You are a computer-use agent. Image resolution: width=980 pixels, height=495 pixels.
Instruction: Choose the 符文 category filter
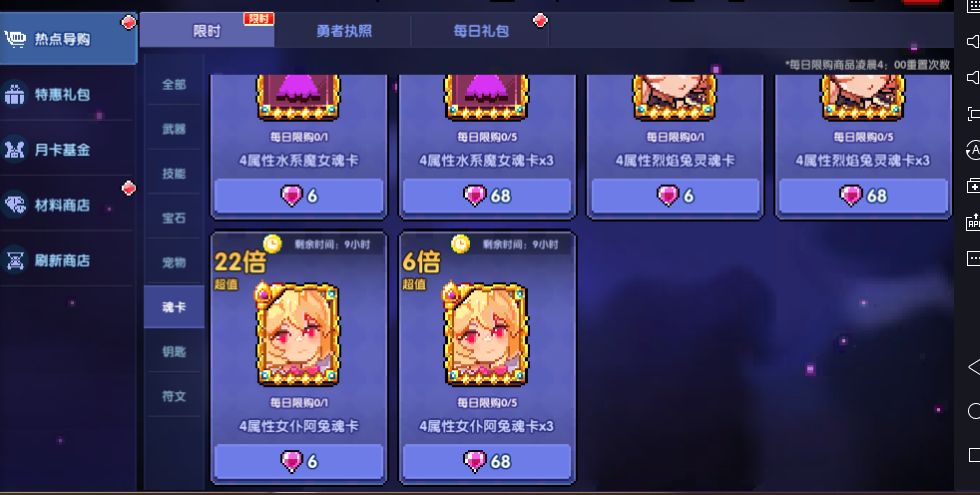pos(174,396)
